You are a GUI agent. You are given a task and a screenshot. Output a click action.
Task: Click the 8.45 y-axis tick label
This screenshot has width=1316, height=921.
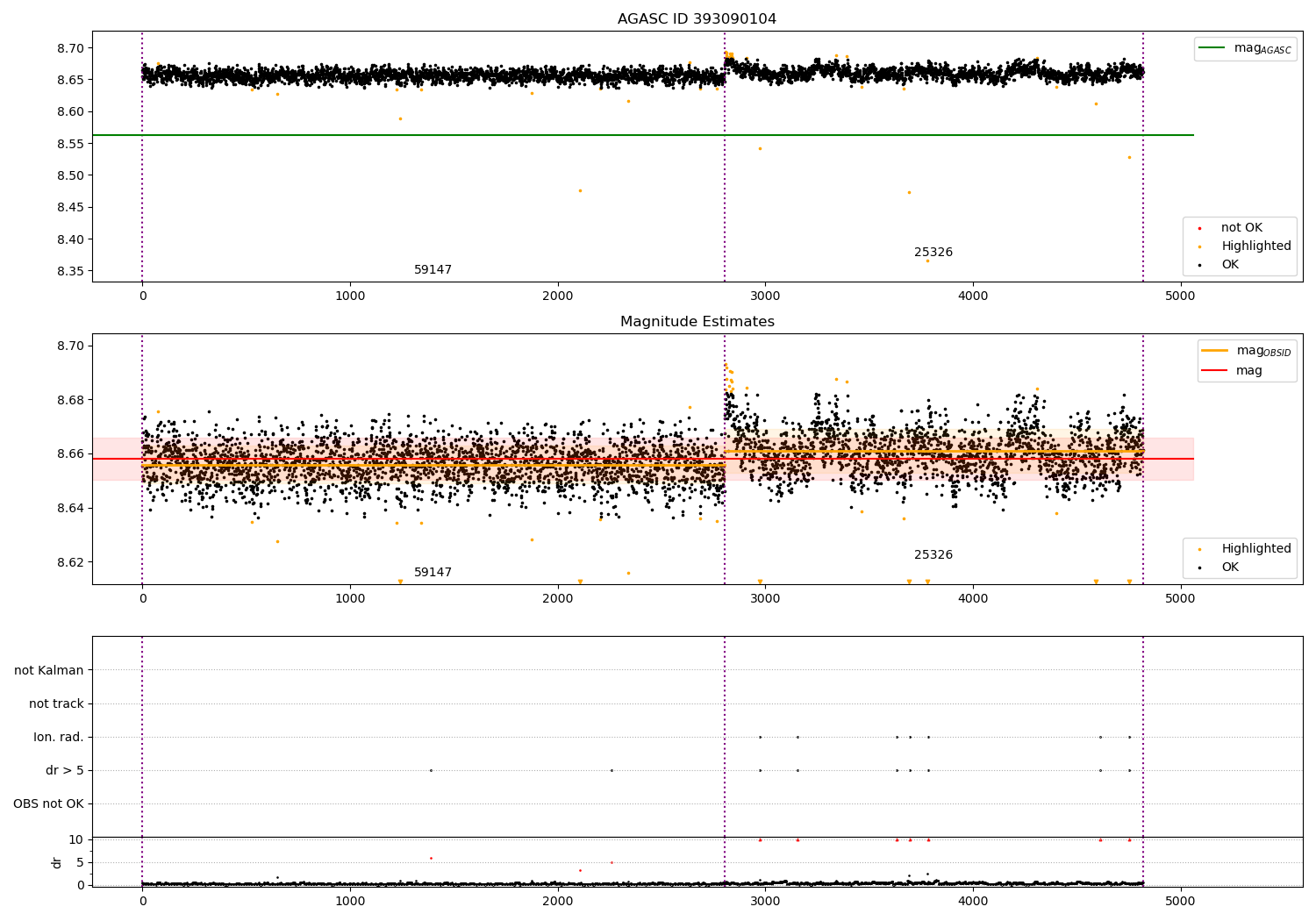tap(70, 208)
